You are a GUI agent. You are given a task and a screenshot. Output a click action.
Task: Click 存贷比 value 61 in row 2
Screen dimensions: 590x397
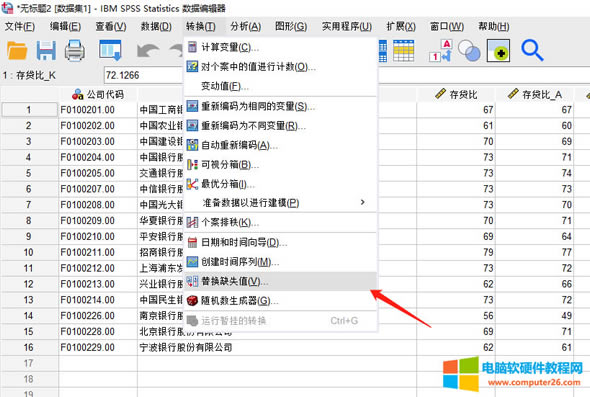456,126
